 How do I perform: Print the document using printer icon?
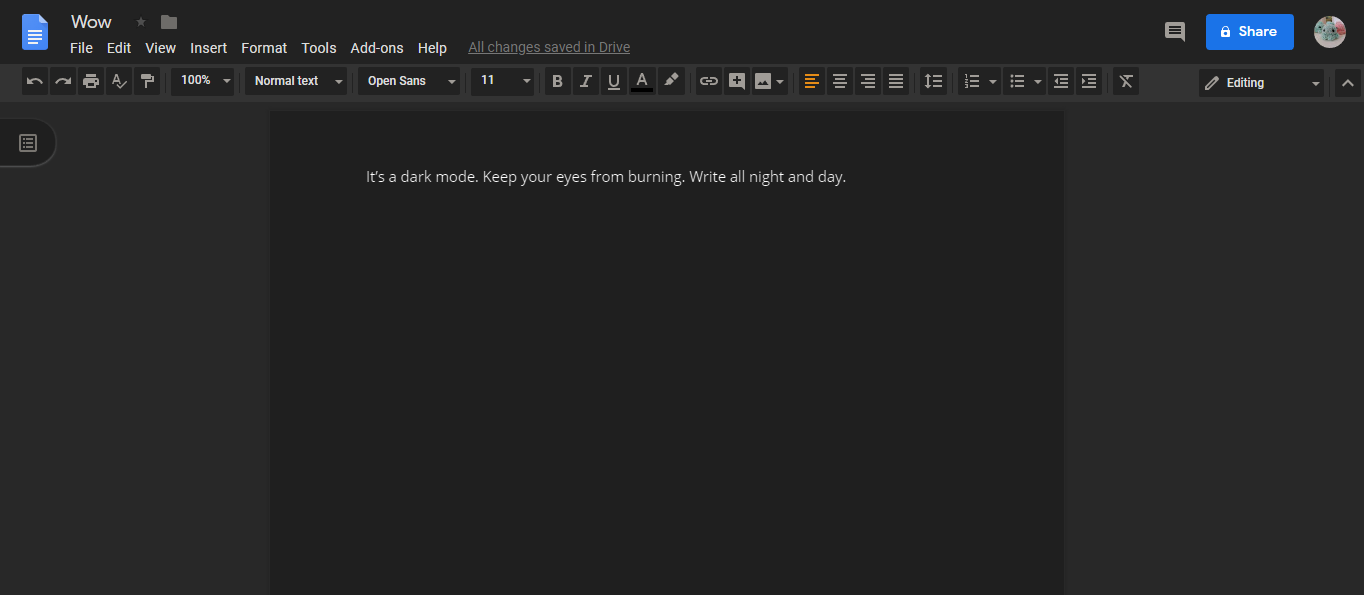91,81
